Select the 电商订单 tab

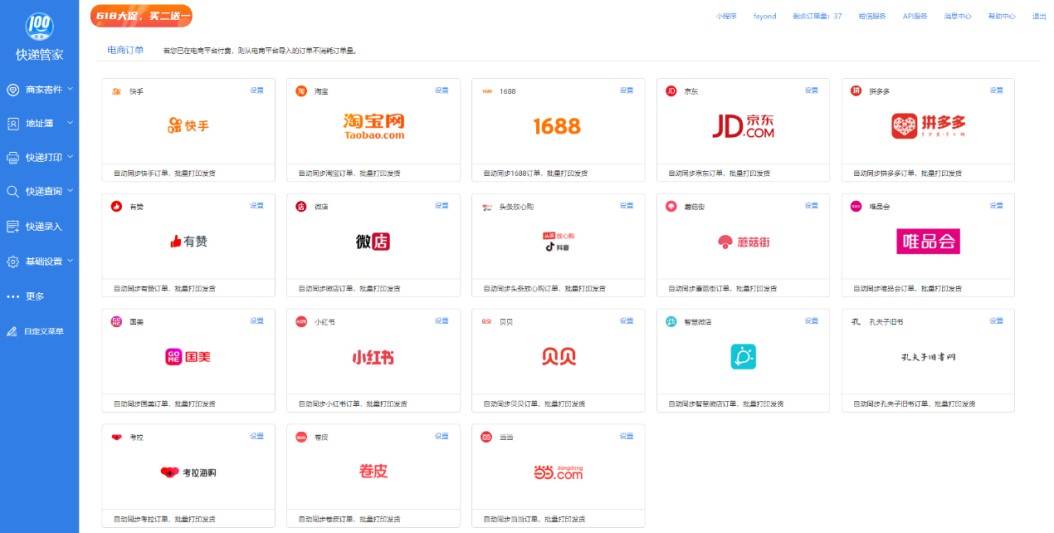click(x=125, y=50)
